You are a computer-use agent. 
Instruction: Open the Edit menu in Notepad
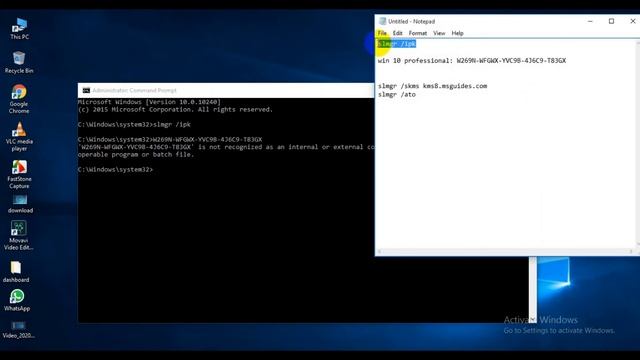(x=398, y=33)
